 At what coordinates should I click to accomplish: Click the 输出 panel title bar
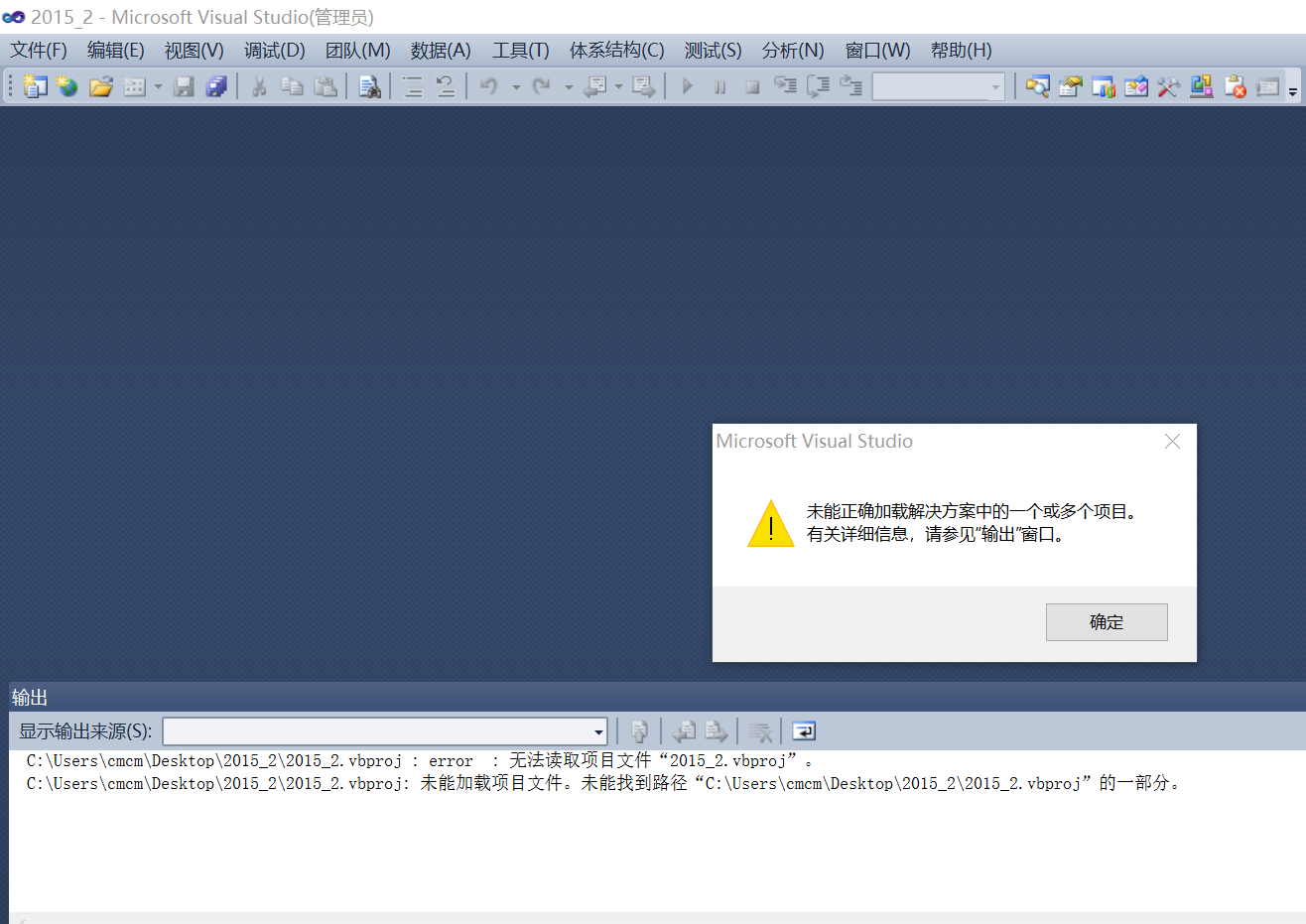coord(657,697)
